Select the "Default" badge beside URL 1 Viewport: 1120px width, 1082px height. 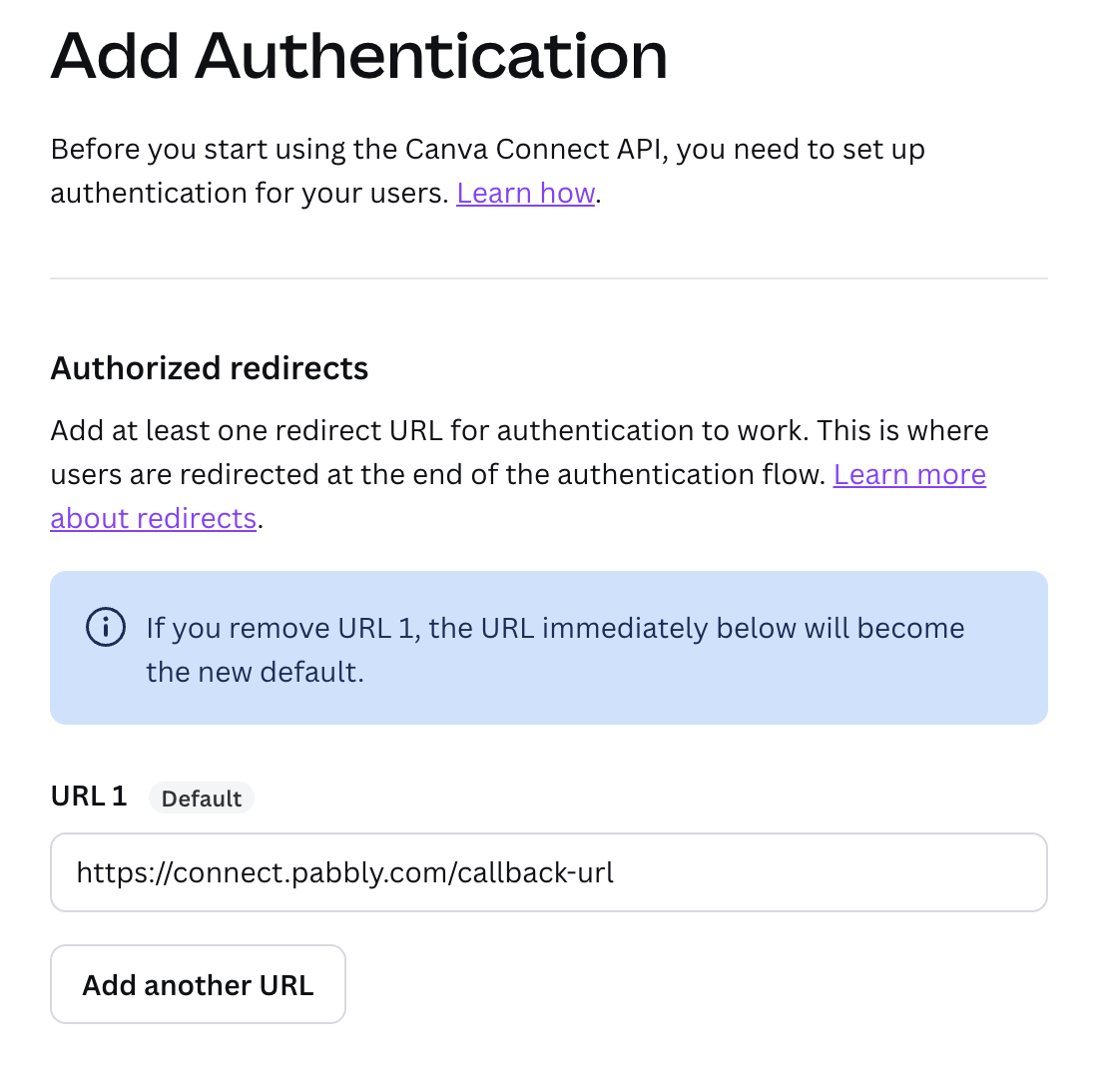coord(202,798)
